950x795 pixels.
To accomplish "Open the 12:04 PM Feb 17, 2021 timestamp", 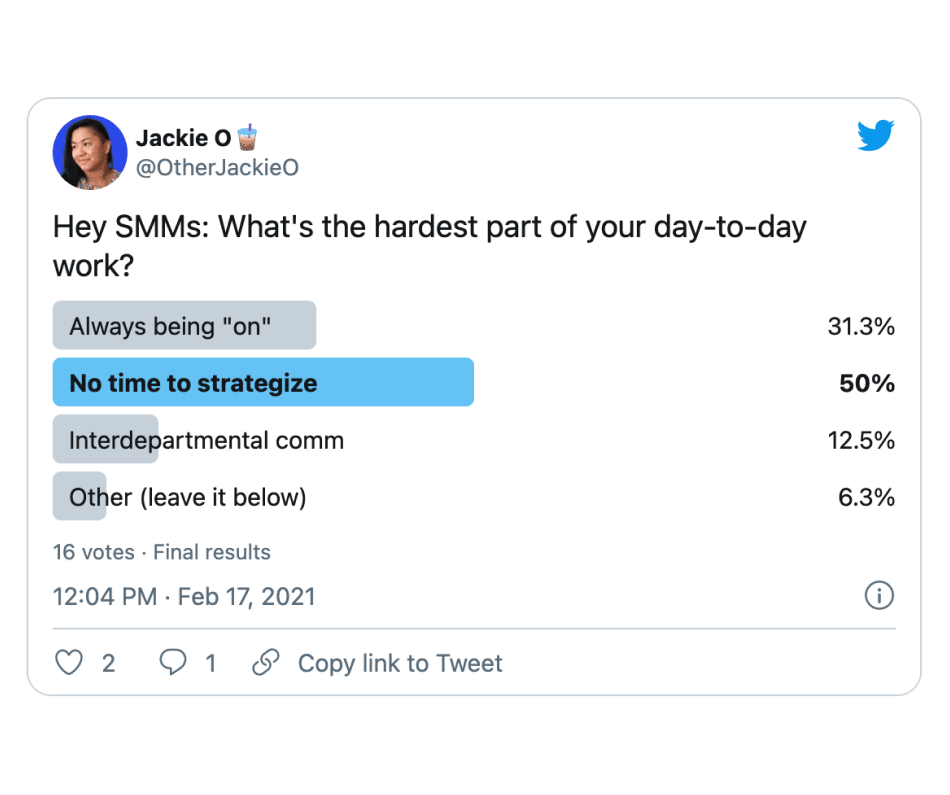I will (x=184, y=597).
